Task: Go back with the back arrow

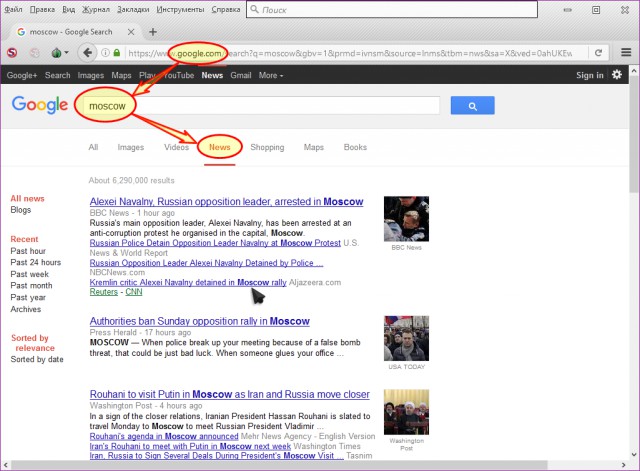Action: pyautogui.click(x=87, y=53)
